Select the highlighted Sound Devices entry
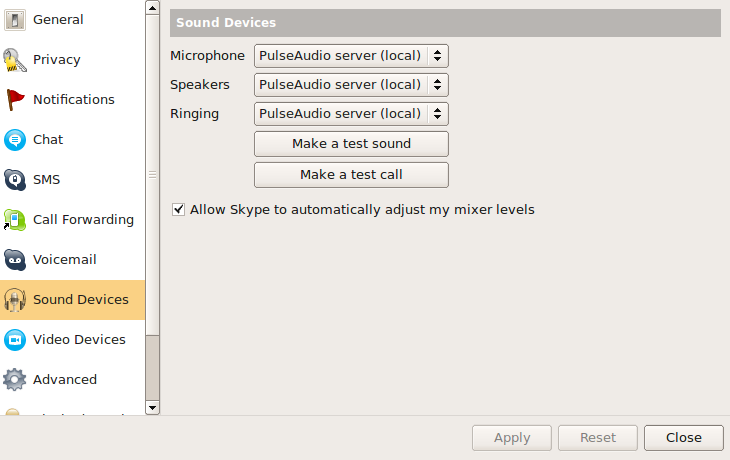The width and height of the screenshot is (730, 460). (73, 300)
